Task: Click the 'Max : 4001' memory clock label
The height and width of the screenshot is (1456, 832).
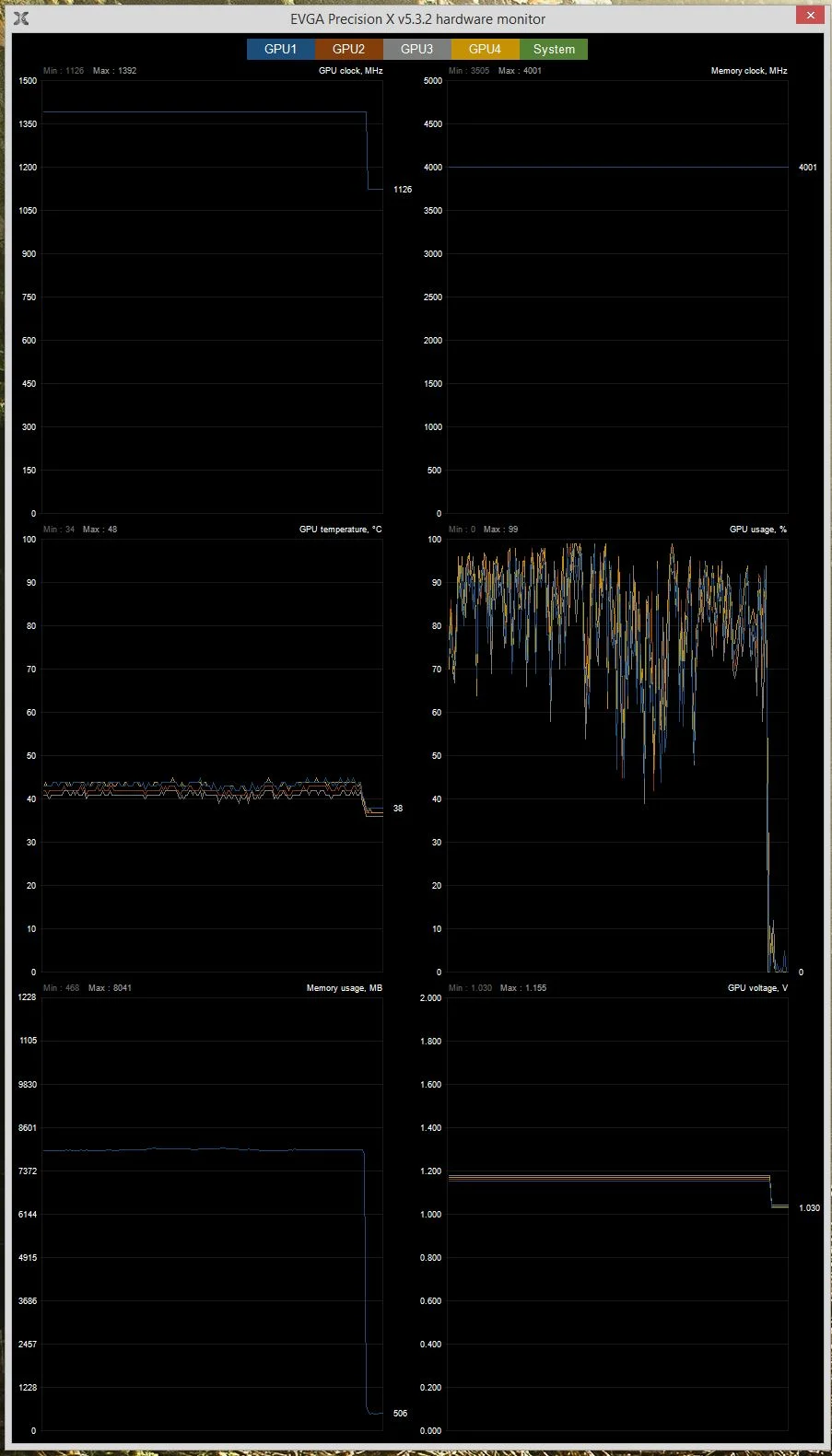Action: coord(521,71)
